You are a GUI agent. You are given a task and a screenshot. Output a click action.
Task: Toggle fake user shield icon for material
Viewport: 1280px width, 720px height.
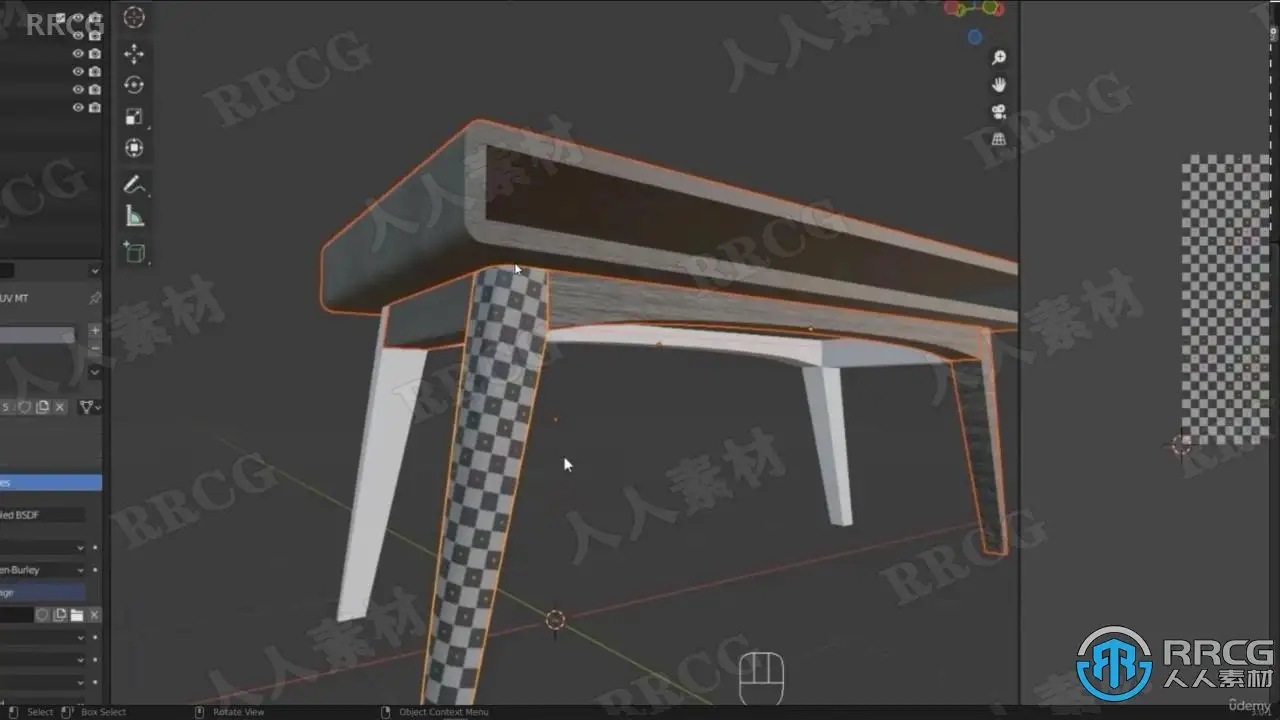coord(24,407)
